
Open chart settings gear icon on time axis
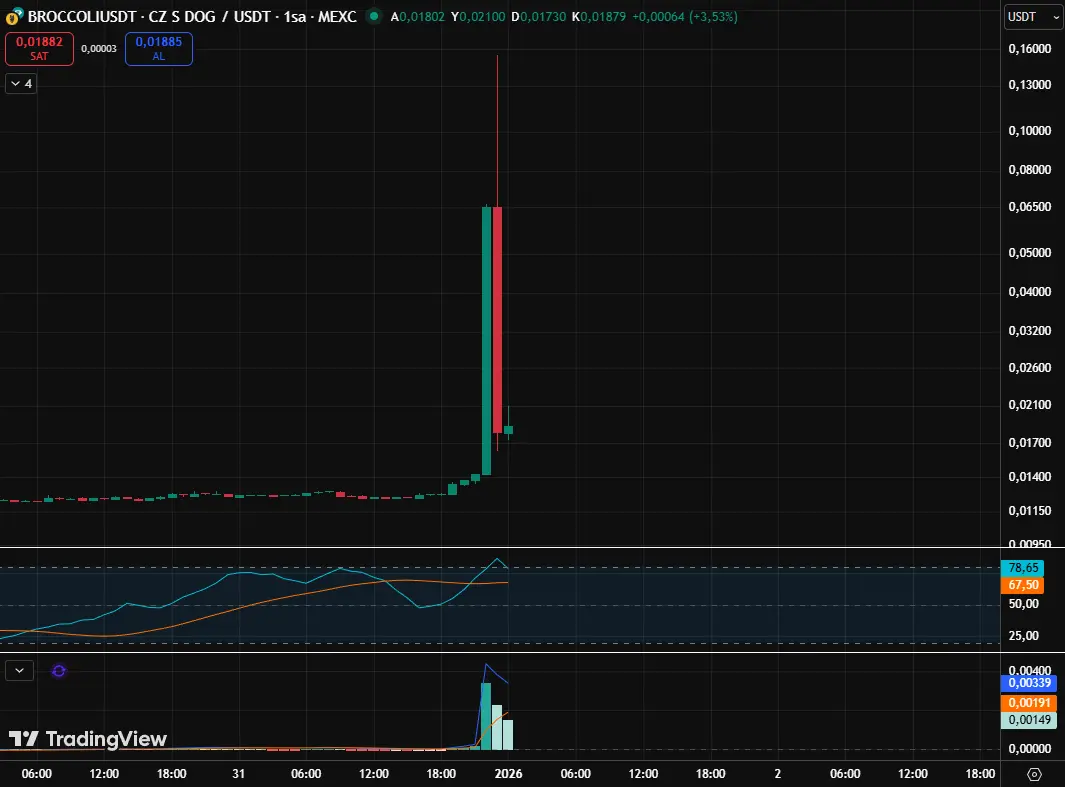(x=1034, y=774)
